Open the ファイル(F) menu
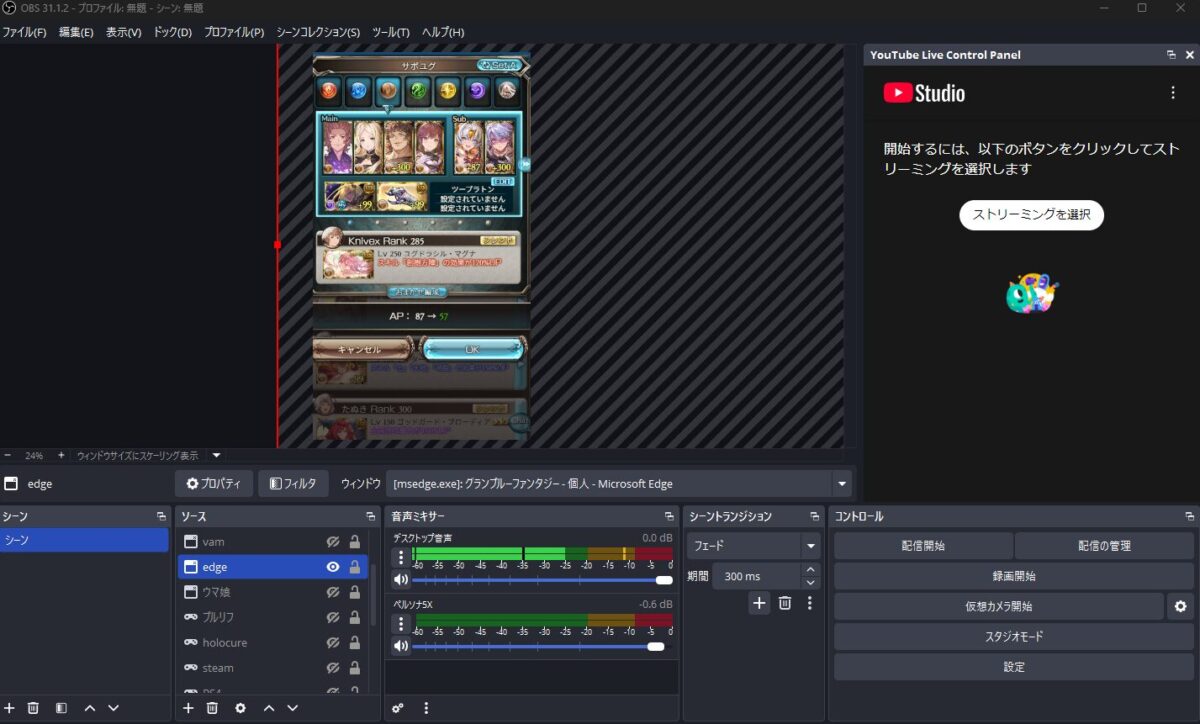 (x=24, y=32)
